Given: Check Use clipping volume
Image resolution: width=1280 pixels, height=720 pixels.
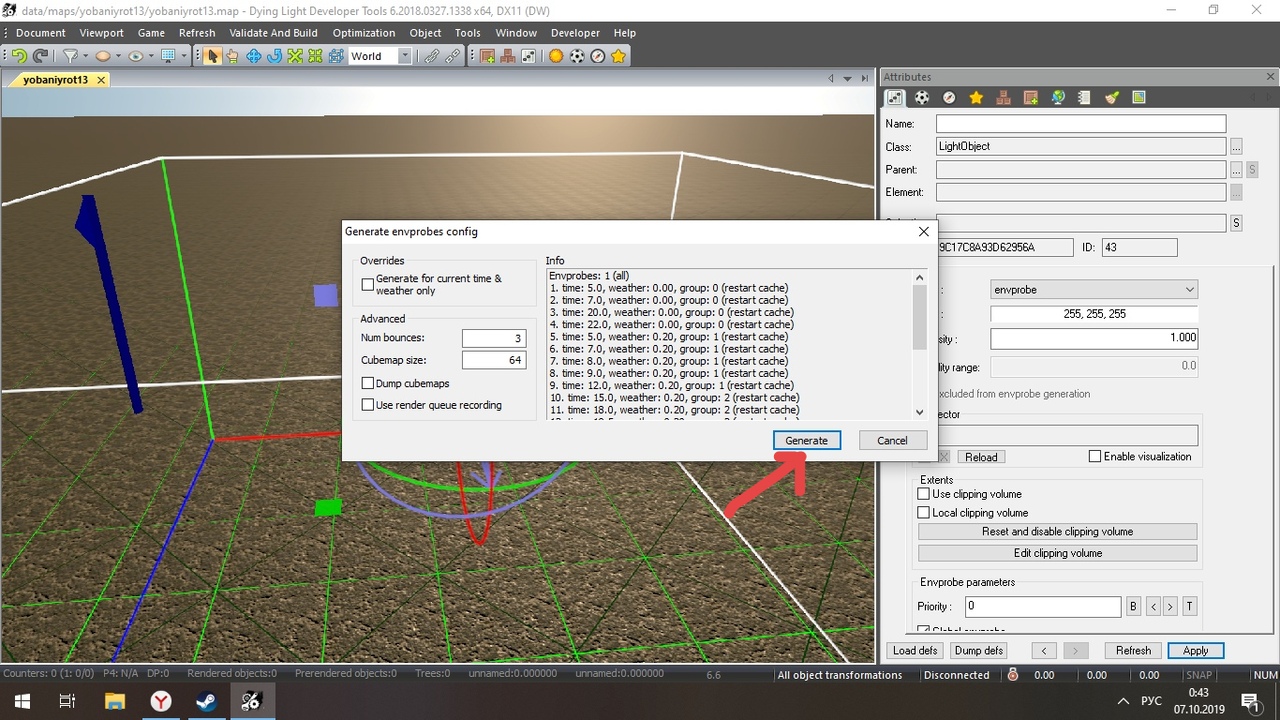Looking at the screenshot, I should [x=924, y=494].
